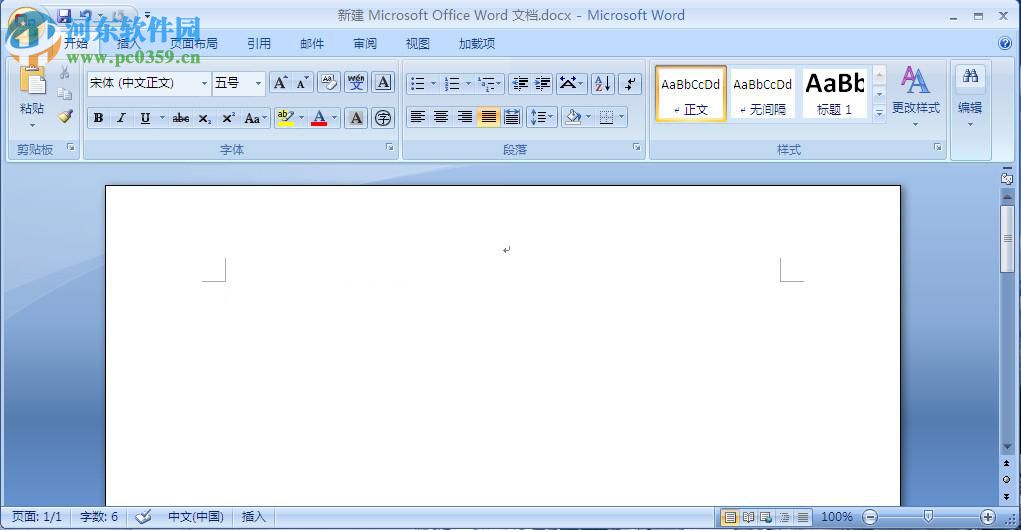Open the 插入 (Insert) ribbon tab

[x=128, y=44]
